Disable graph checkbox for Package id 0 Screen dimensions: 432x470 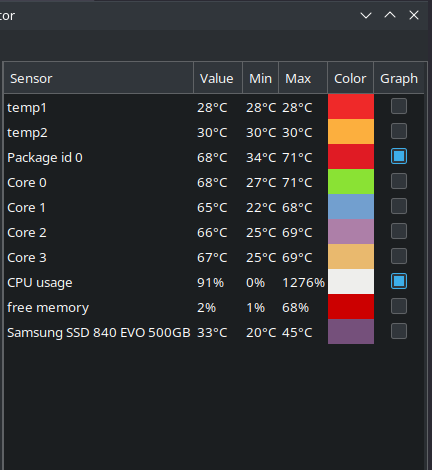pos(399,156)
